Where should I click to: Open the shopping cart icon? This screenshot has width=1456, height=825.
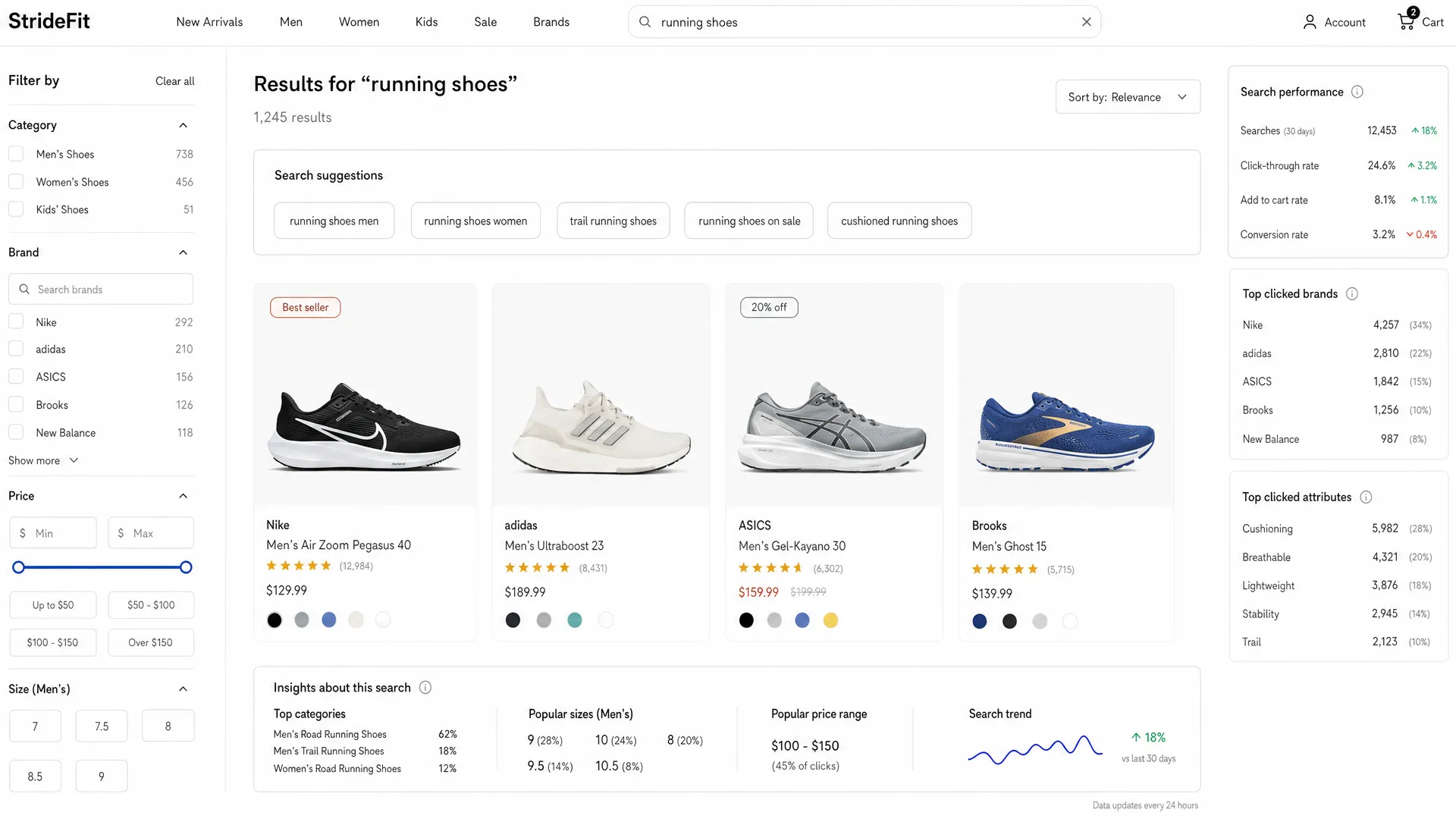click(1407, 20)
